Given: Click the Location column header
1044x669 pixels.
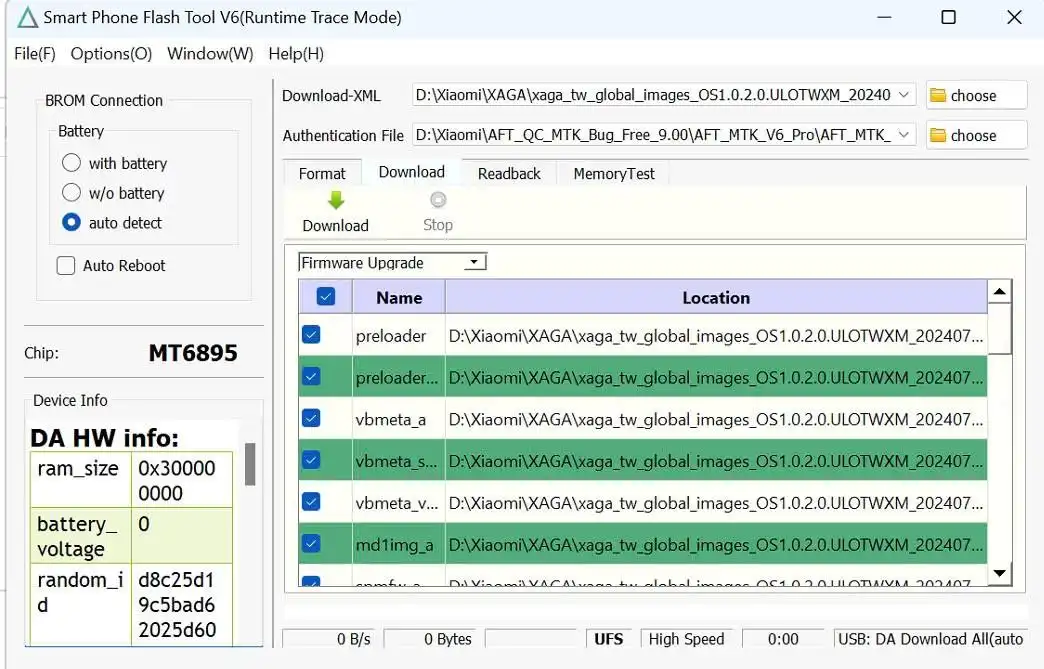Looking at the screenshot, I should [x=716, y=298].
